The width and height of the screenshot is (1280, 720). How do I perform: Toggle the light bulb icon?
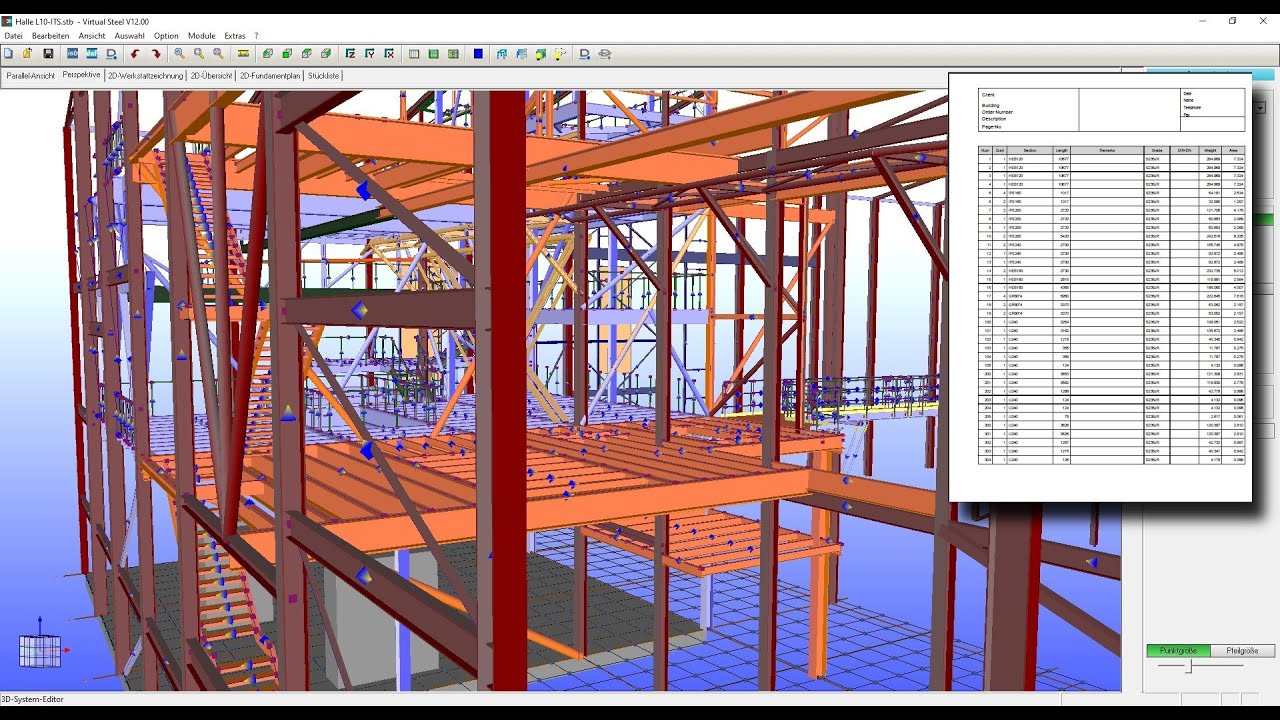coord(560,53)
